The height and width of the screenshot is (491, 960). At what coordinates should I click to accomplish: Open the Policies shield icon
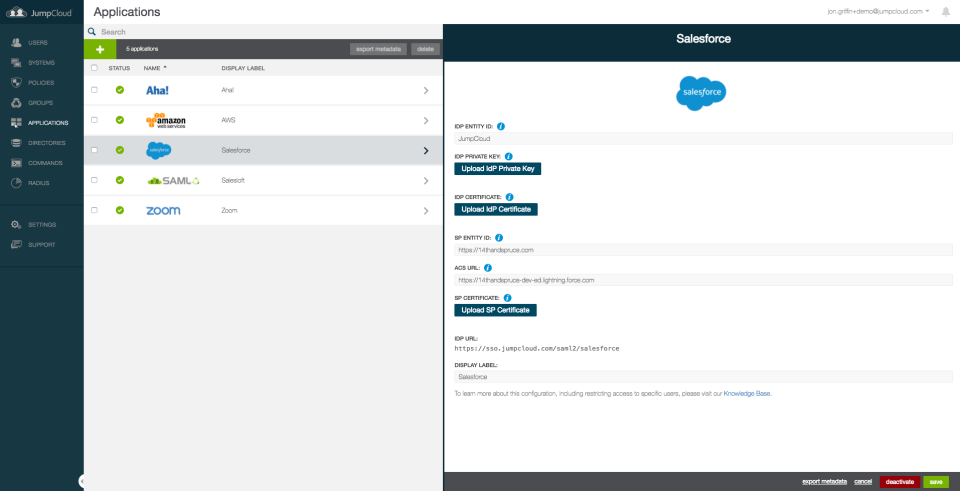17,83
